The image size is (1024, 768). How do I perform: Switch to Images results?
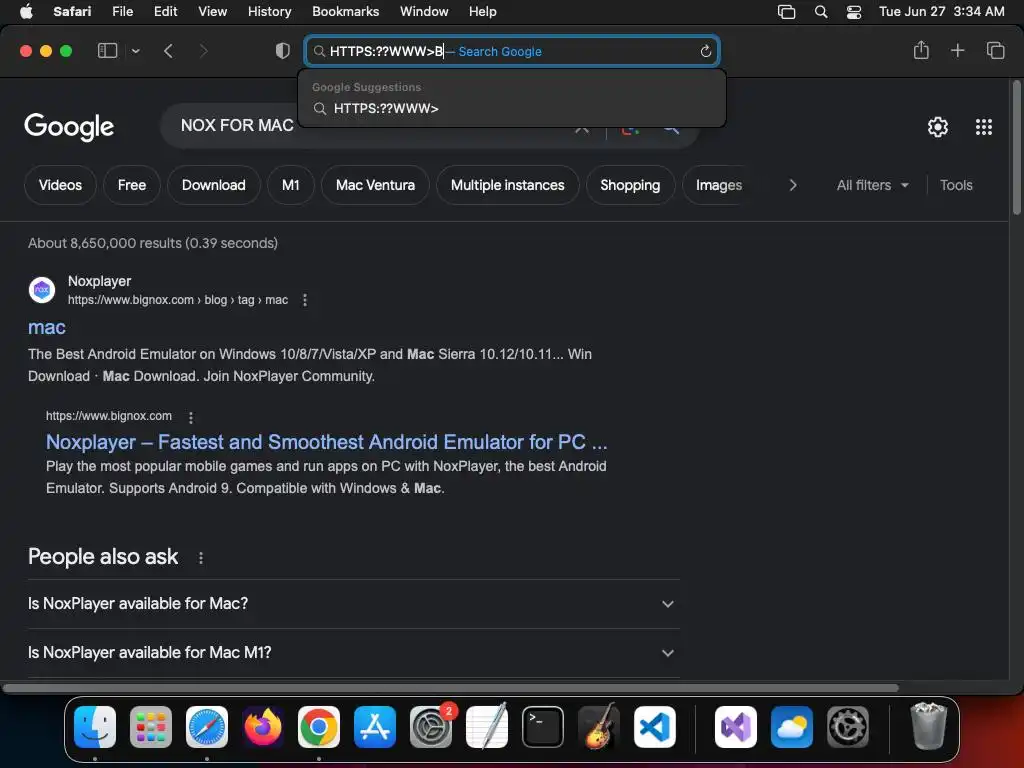(718, 185)
